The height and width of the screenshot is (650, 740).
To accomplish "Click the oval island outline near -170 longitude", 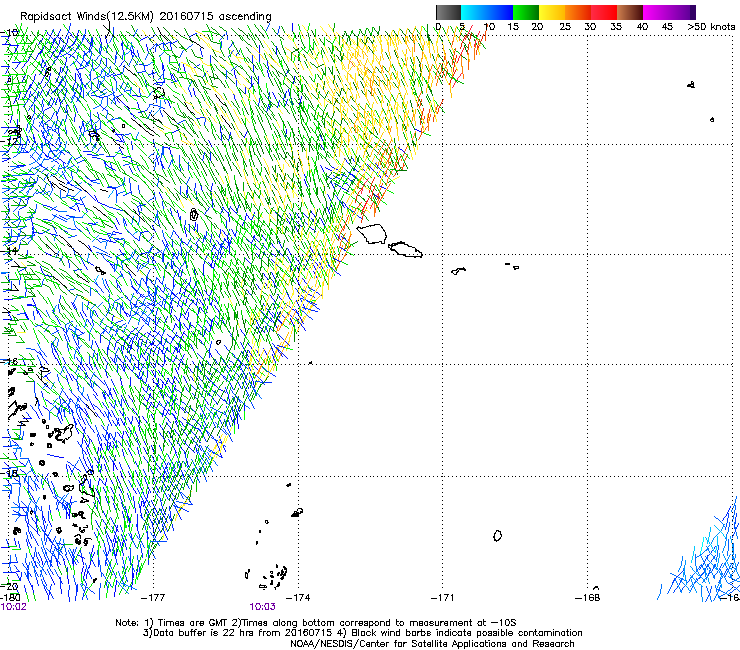I will [x=497, y=536].
